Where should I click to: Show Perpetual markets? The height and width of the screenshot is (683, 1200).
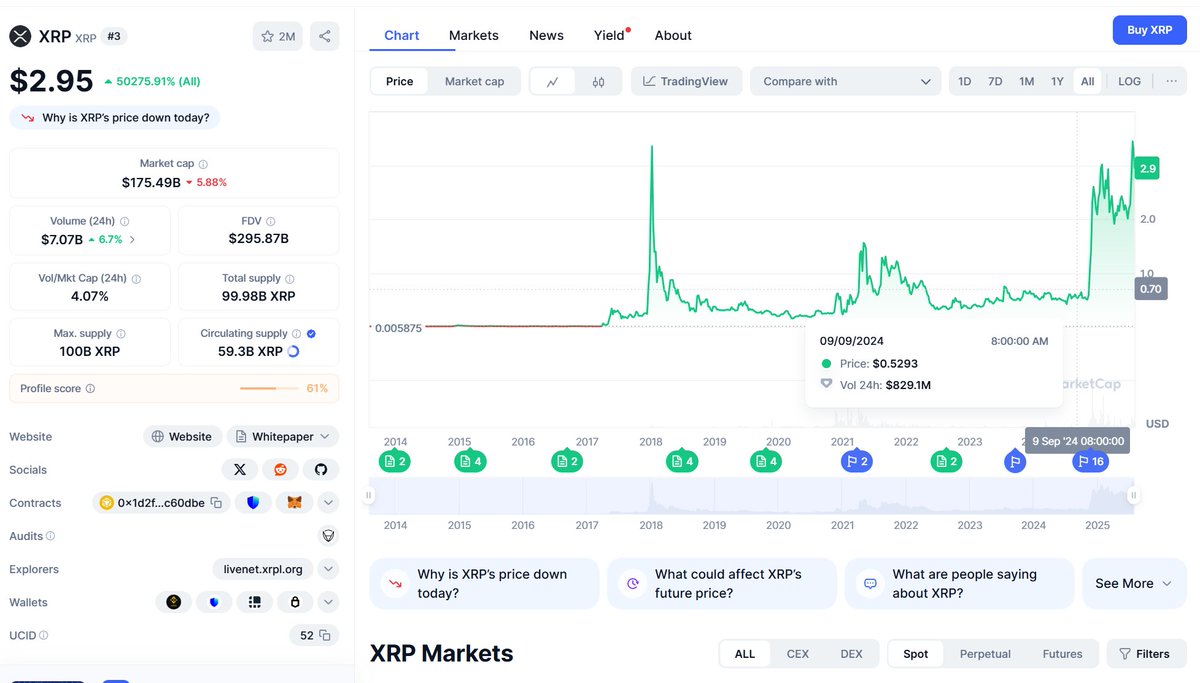coord(985,654)
